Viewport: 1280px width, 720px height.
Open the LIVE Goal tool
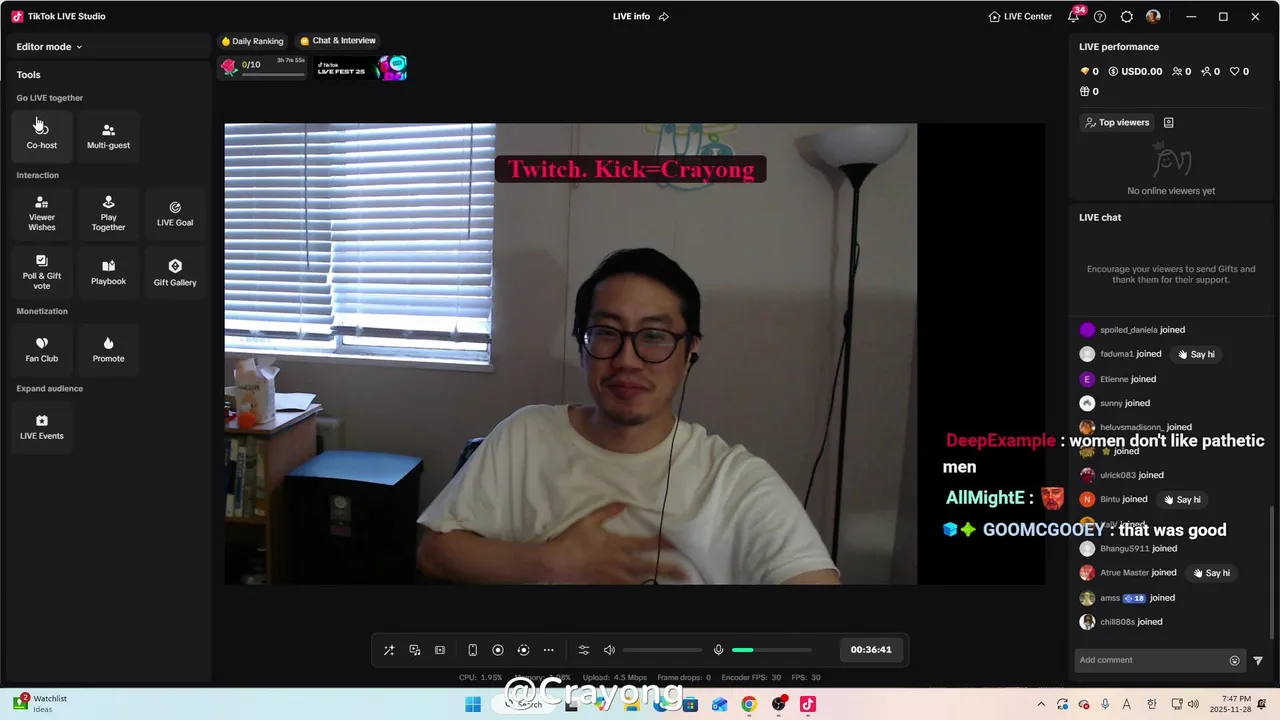pos(175,214)
